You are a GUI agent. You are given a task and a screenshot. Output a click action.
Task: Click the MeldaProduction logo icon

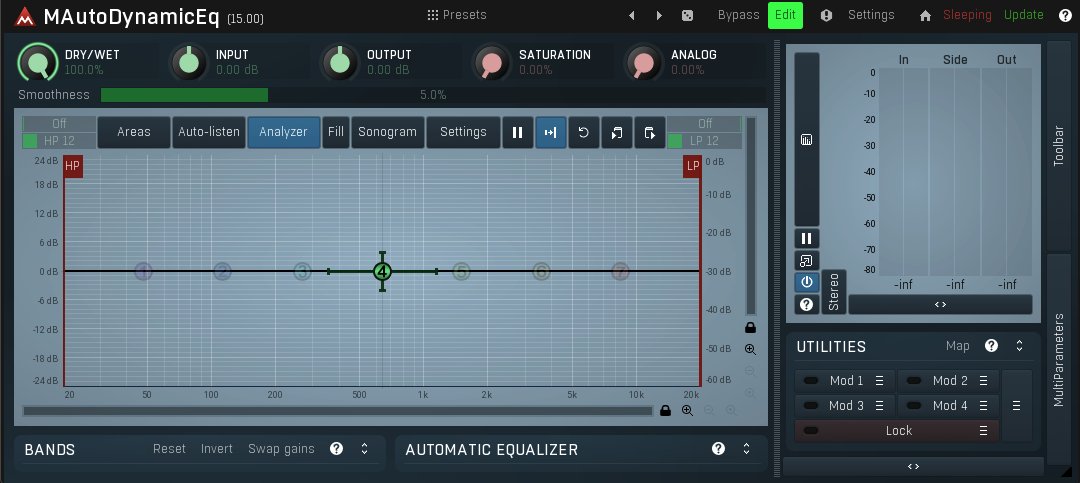[x=25, y=17]
